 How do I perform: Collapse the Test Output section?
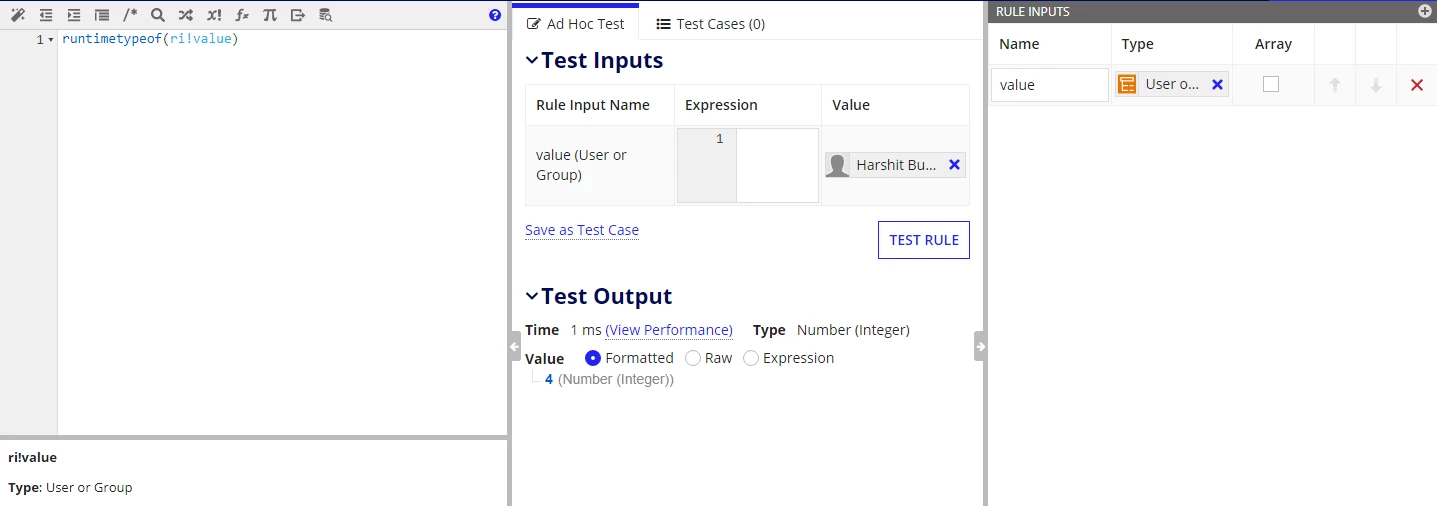pos(532,297)
